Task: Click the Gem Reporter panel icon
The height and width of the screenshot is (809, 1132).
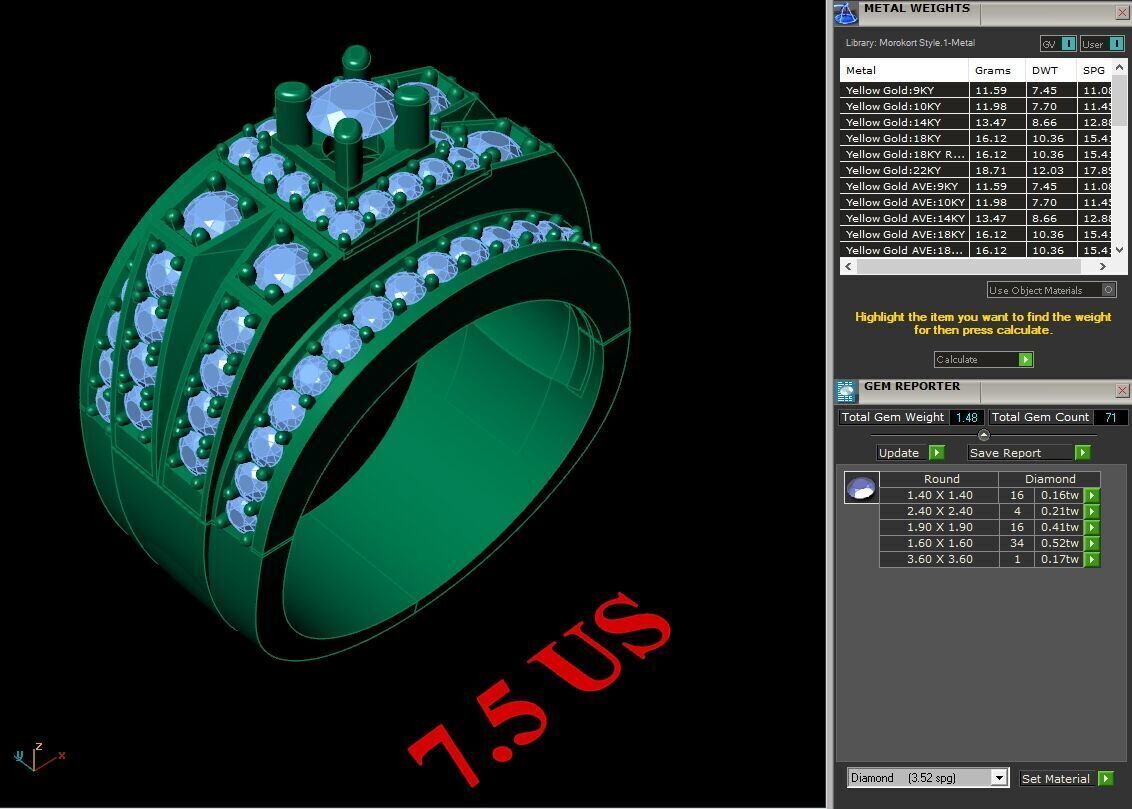Action: click(845, 390)
